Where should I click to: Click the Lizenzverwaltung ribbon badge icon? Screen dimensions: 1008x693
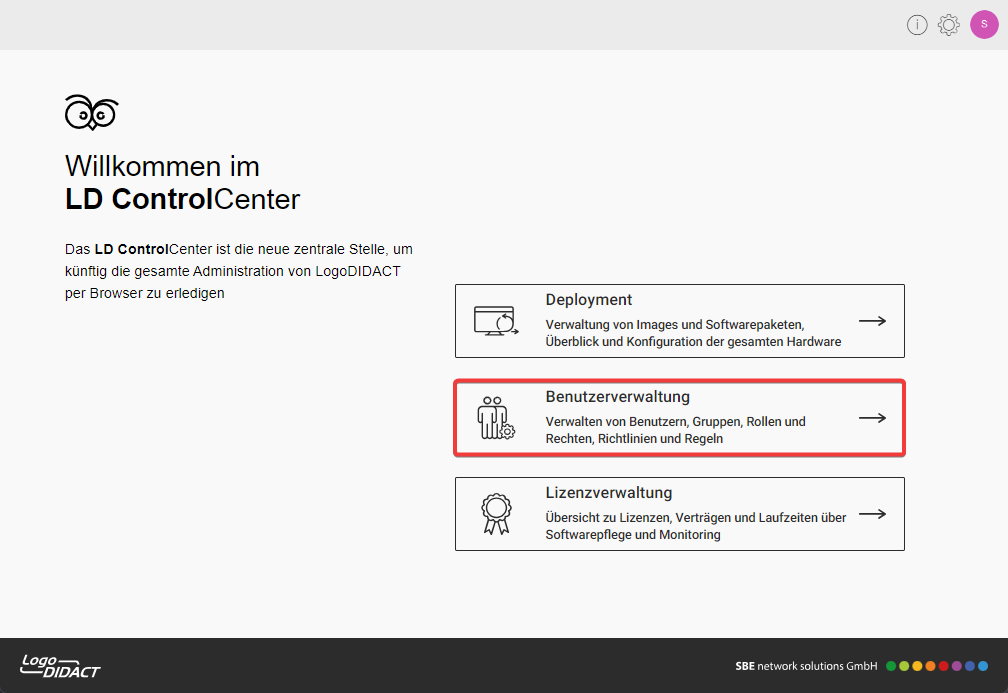tap(496, 514)
